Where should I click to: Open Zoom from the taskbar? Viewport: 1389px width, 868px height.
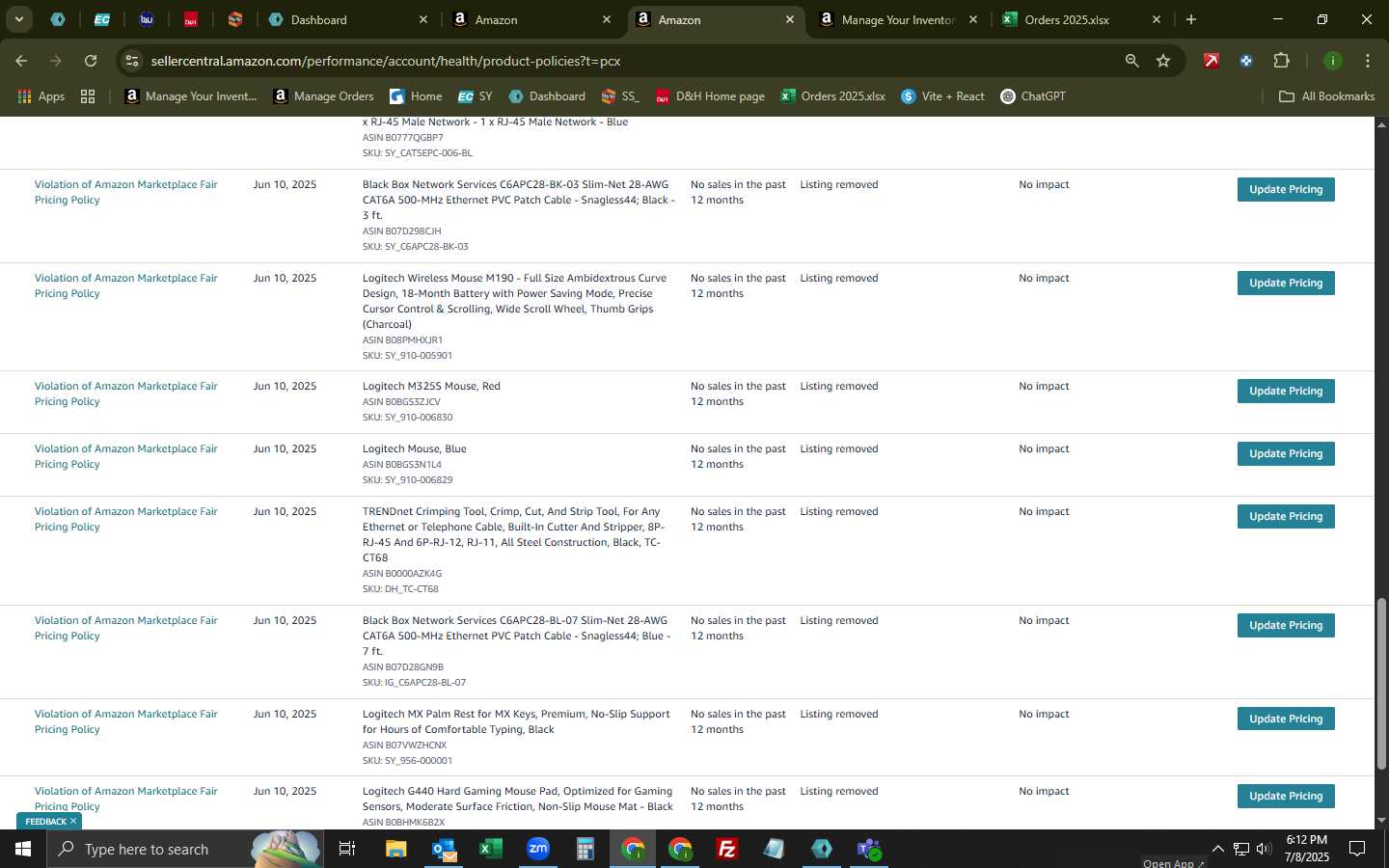tap(538, 849)
